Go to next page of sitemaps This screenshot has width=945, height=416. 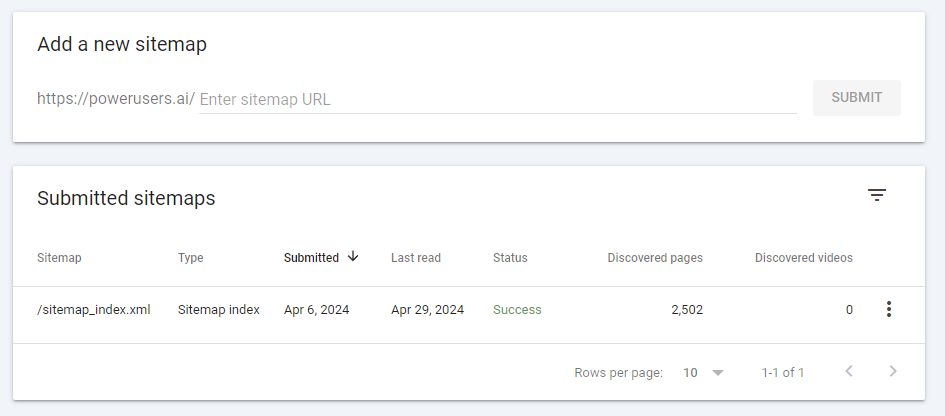point(893,371)
